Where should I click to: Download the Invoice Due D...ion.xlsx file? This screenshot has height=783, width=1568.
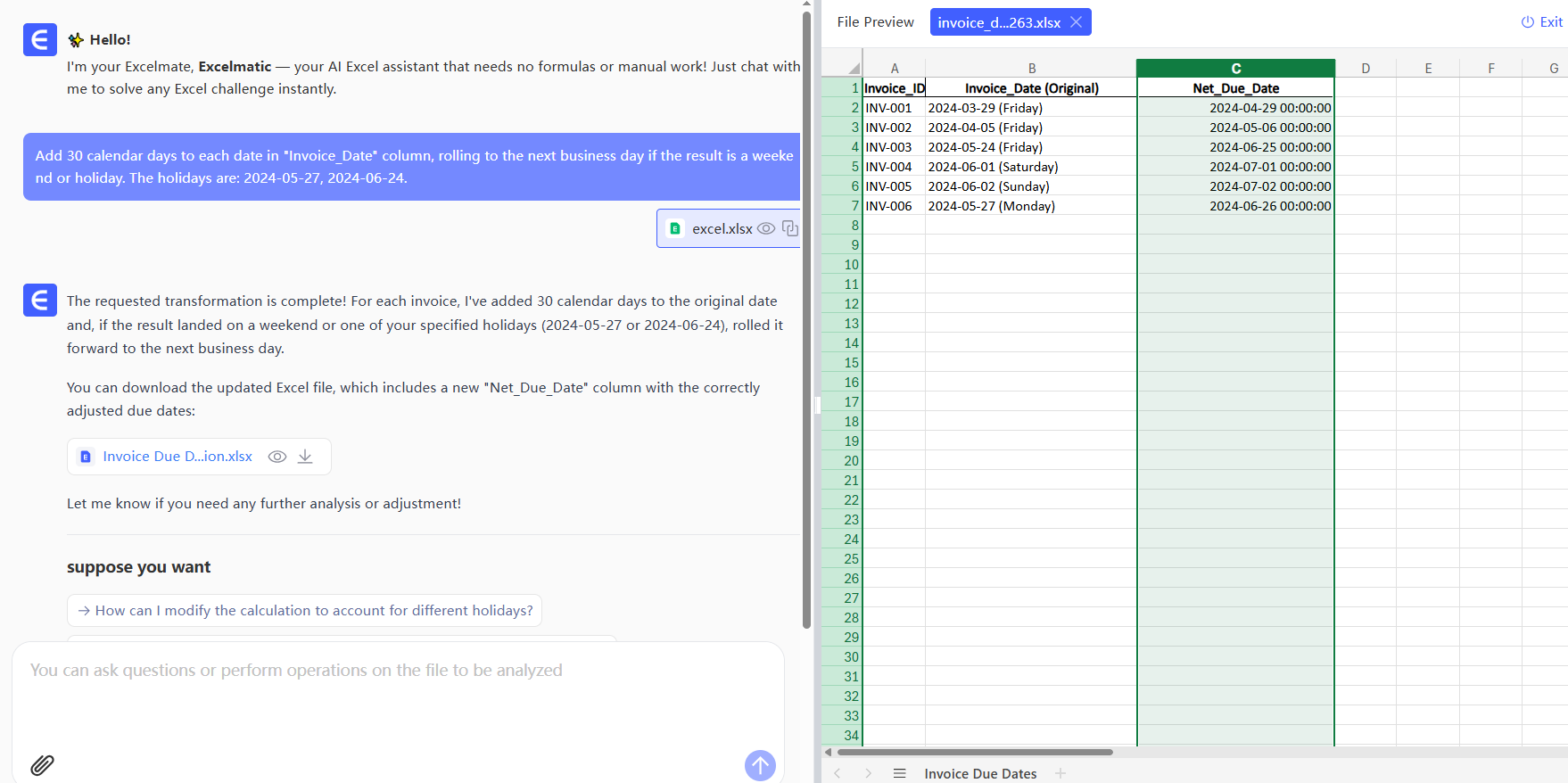pos(305,457)
